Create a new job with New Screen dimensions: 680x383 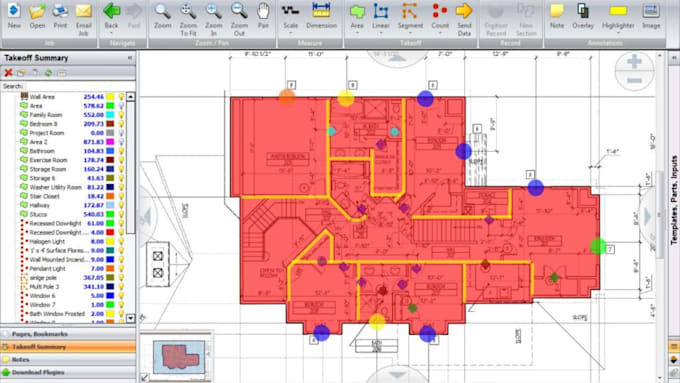tap(14, 16)
